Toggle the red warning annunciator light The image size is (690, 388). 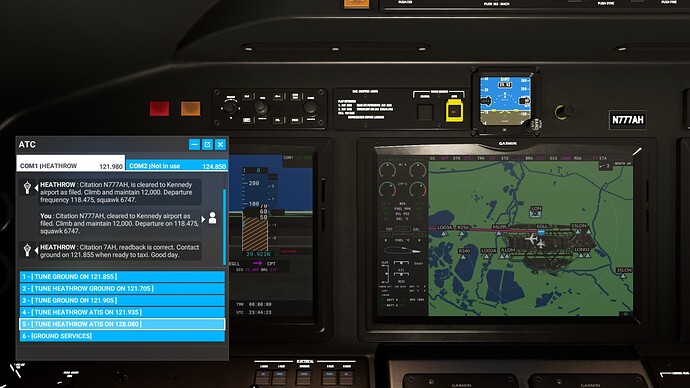tap(159, 109)
